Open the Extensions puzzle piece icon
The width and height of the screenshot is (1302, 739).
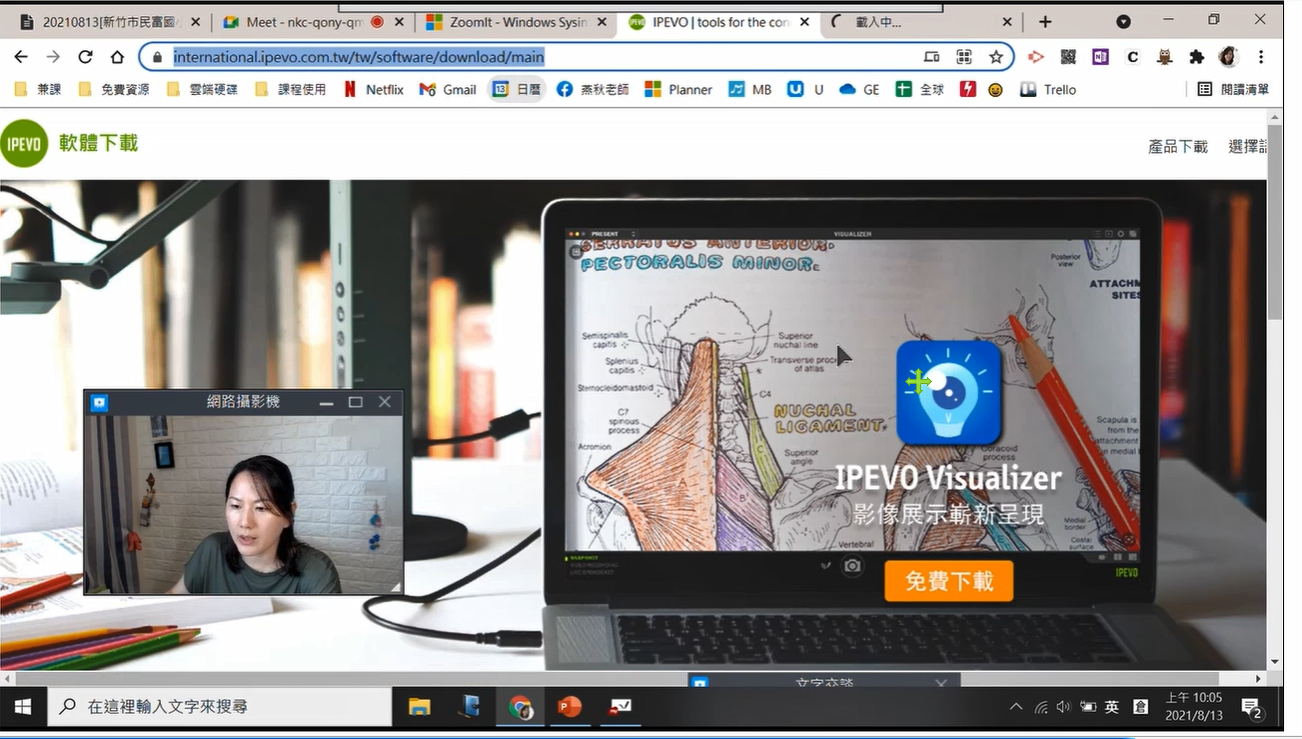[1196, 57]
